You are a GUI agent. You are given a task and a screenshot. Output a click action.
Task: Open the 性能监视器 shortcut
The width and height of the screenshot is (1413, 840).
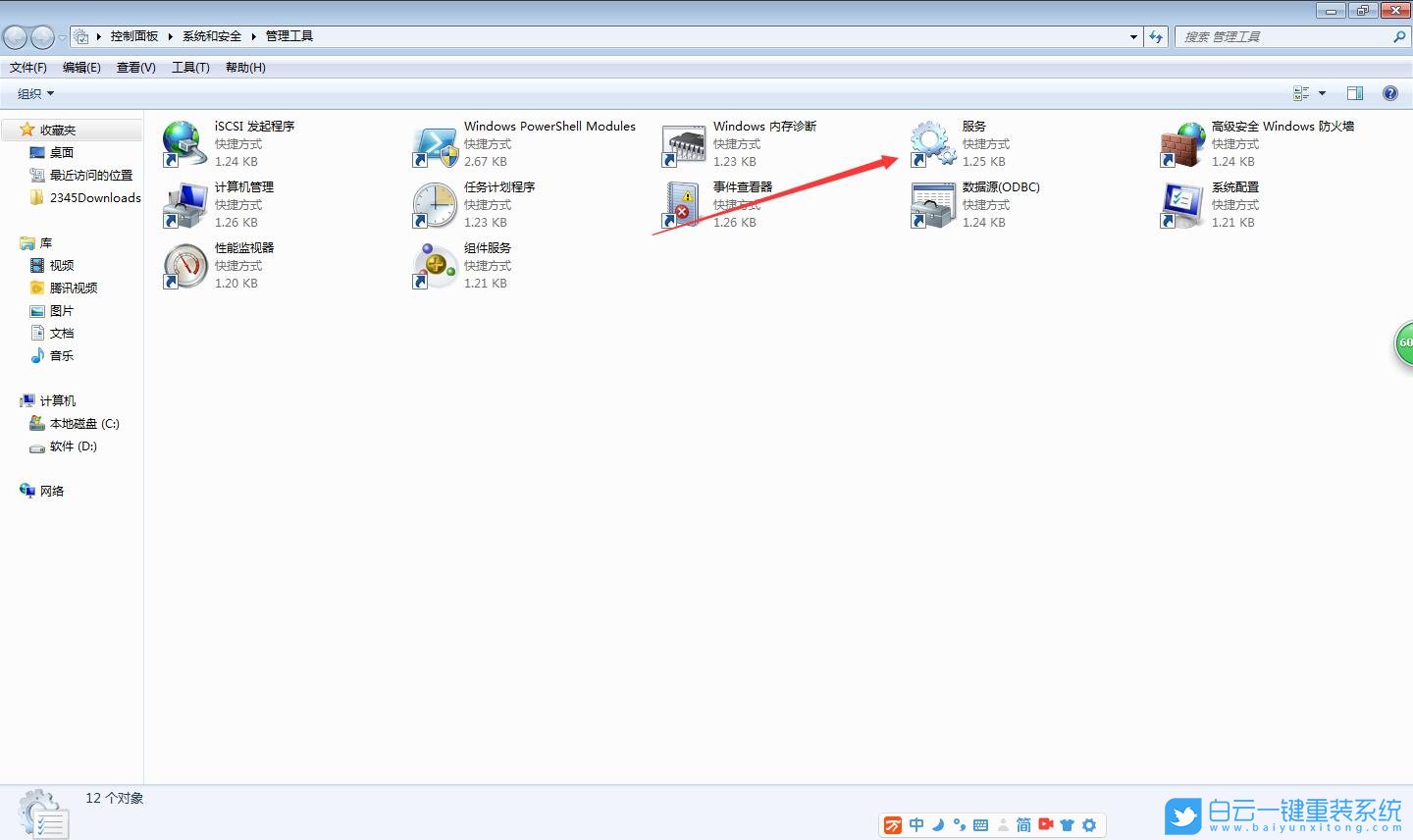(x=242, y=247)
